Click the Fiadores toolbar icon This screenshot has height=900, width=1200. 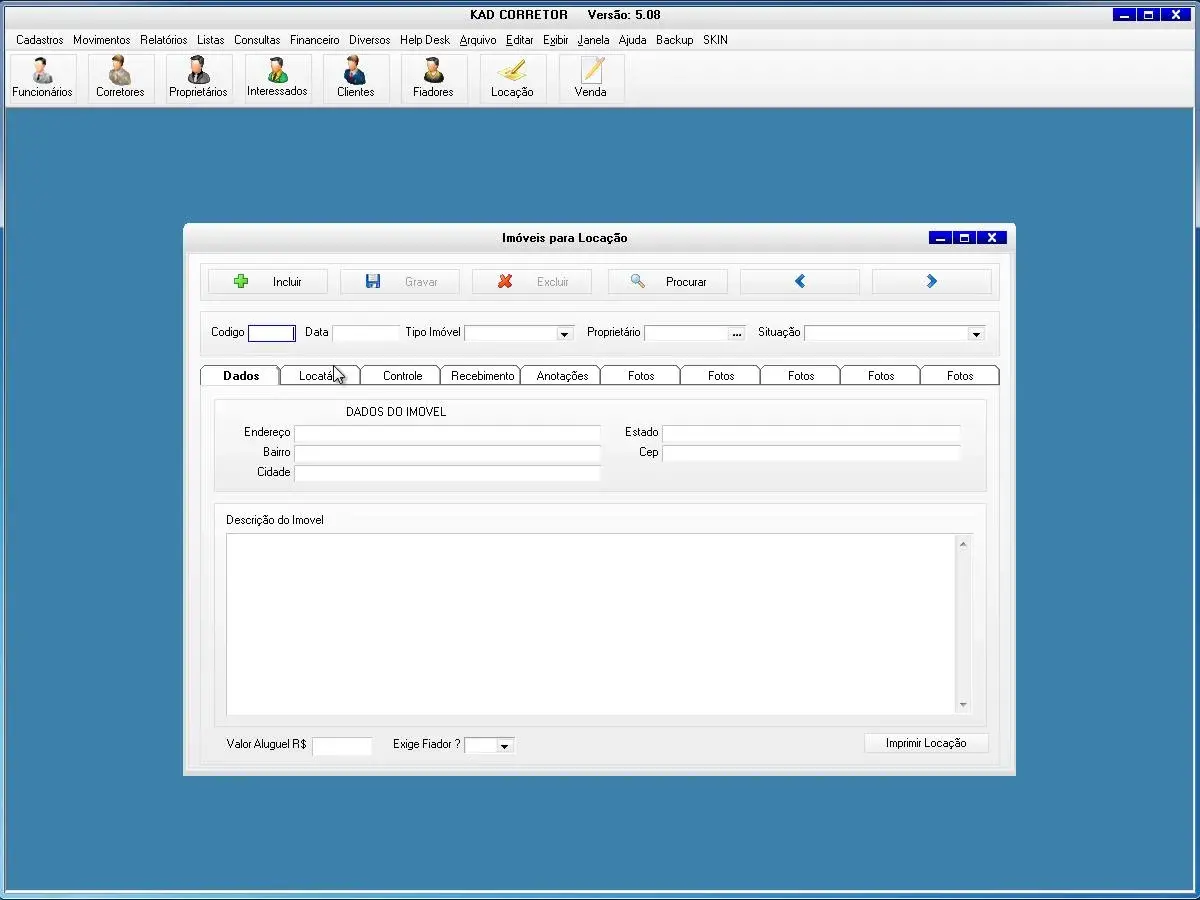click(433, 78)
